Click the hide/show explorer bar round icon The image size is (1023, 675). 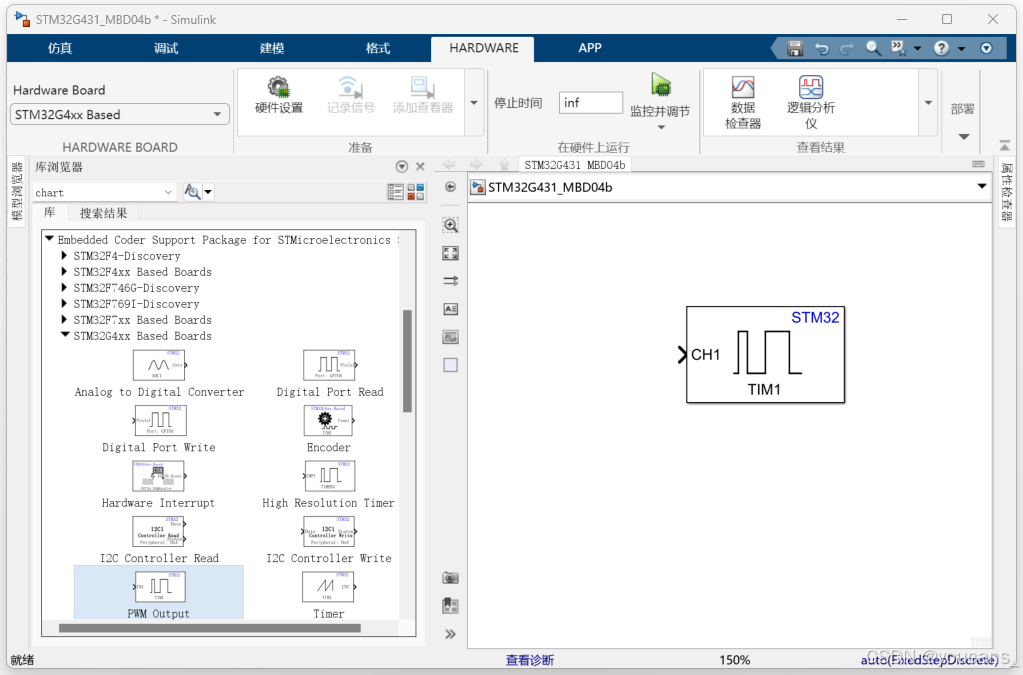point(450,187)
